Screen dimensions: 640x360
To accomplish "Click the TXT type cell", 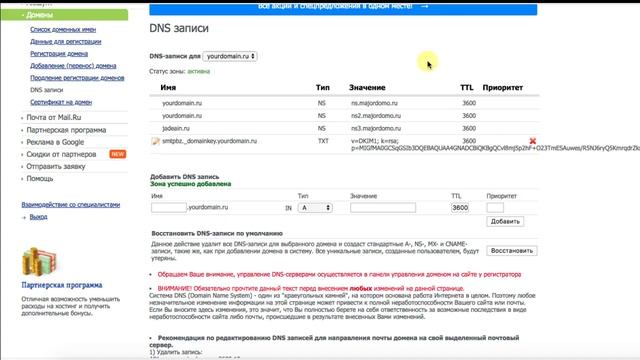I will click(x=323, y=141).
